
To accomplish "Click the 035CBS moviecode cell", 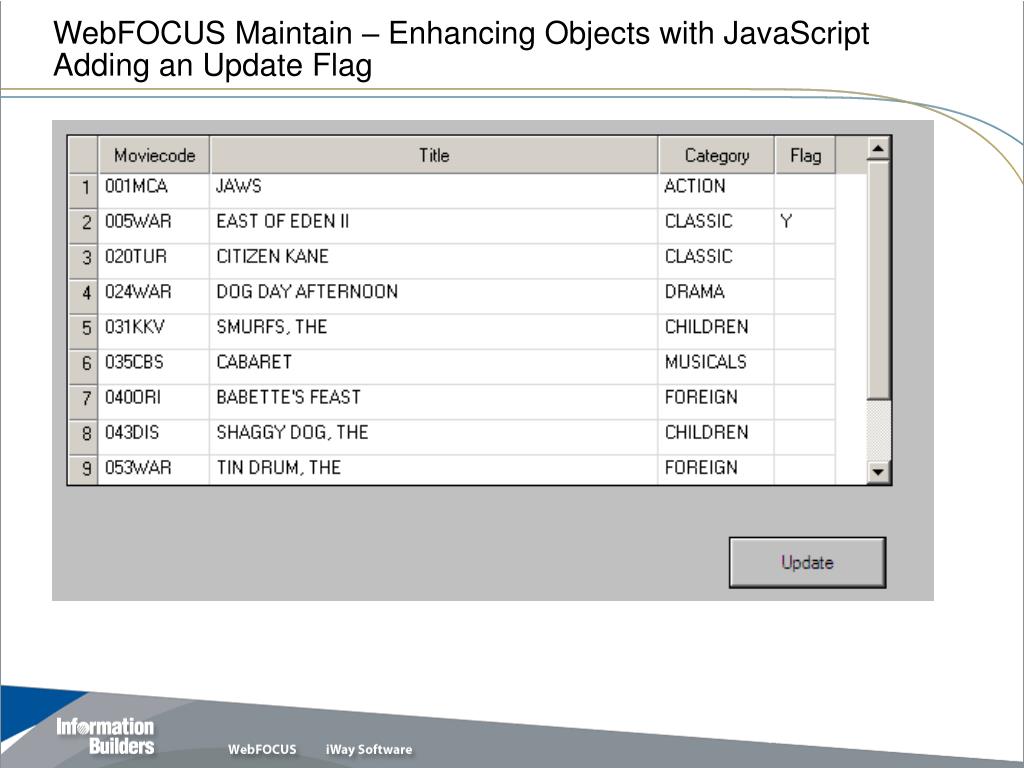I will pos(154,368).
